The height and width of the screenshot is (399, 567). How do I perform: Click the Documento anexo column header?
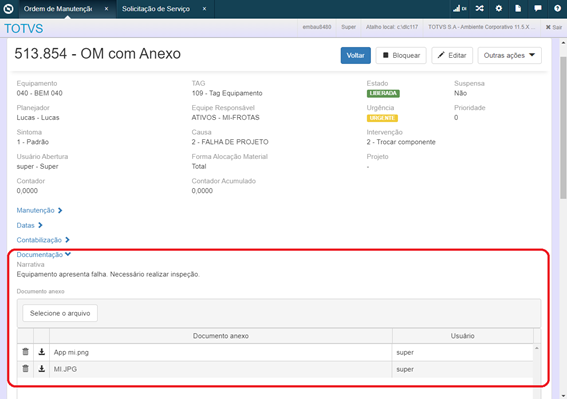click(x=221, y=336)
